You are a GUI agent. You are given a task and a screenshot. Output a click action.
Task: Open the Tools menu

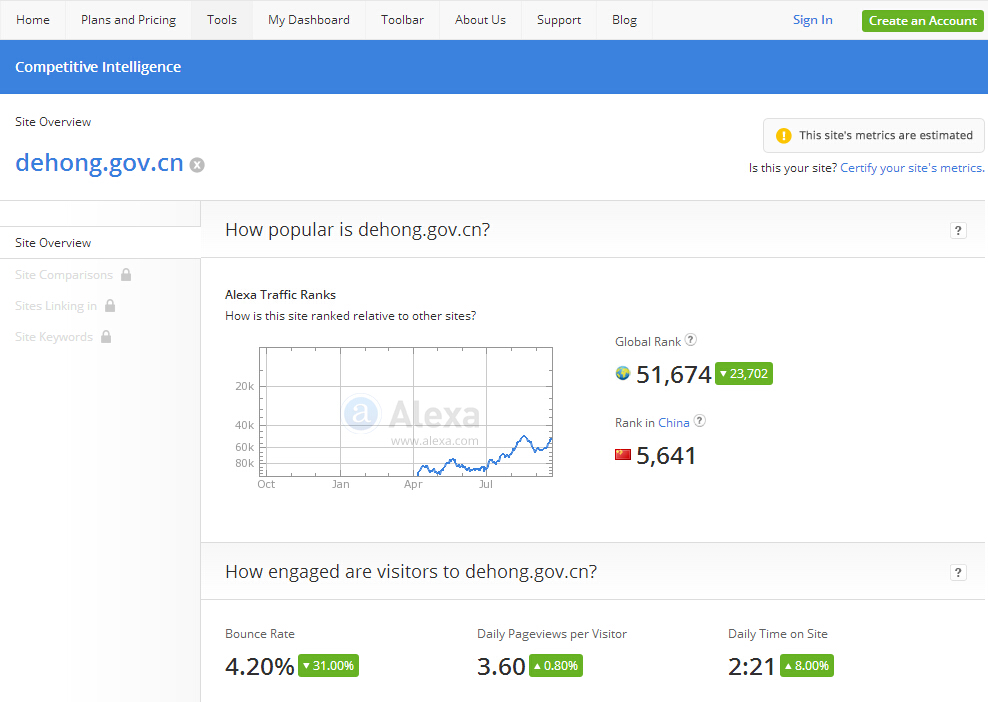pos(222,20)
